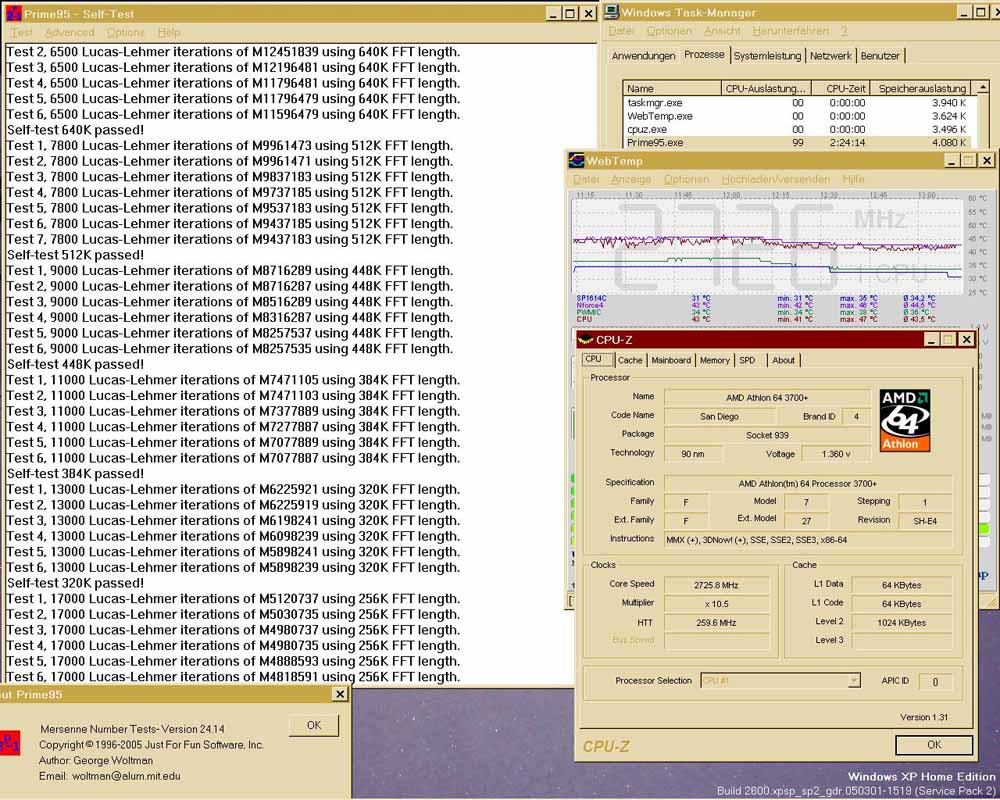Click the AMD Athlon 64 logo in CPU-Z
Image resolution: width=1000 pixels, height=800 pixels.
[904, 420]
